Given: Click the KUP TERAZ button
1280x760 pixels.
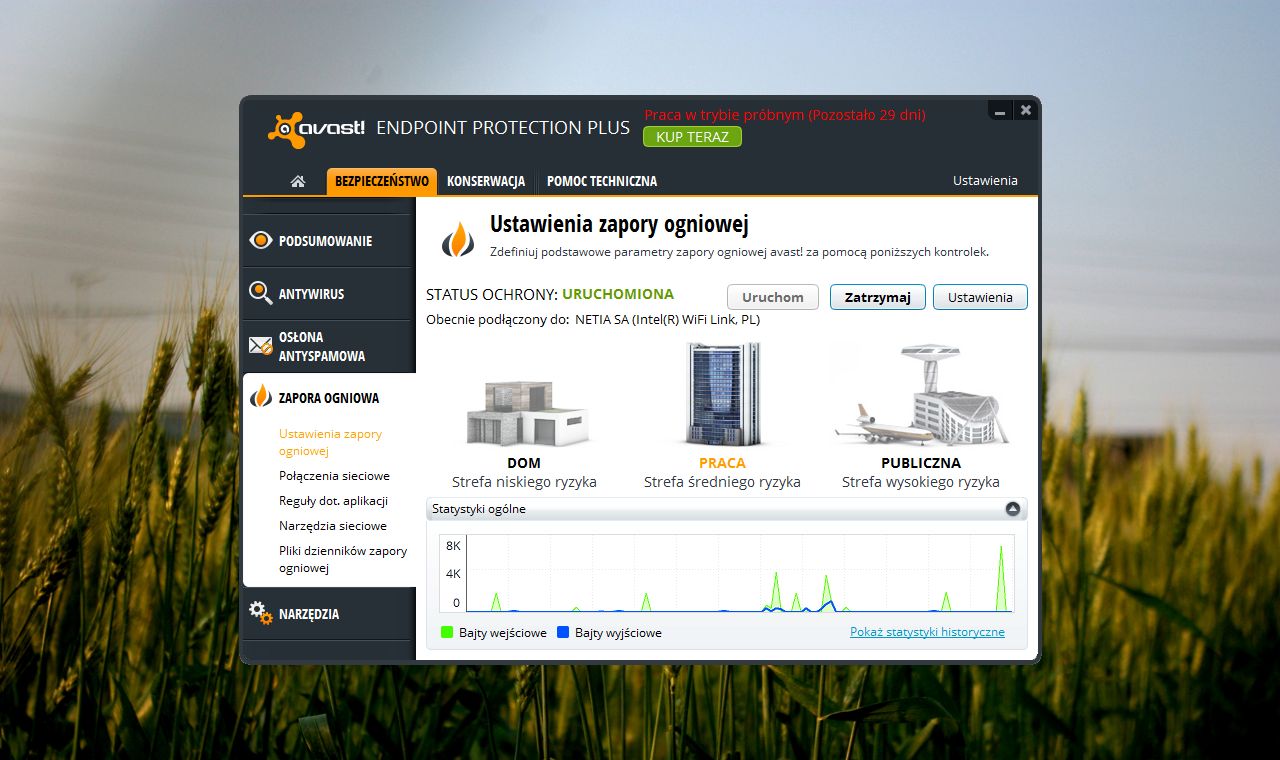Looking at the screenshot, I should [692, 137].
